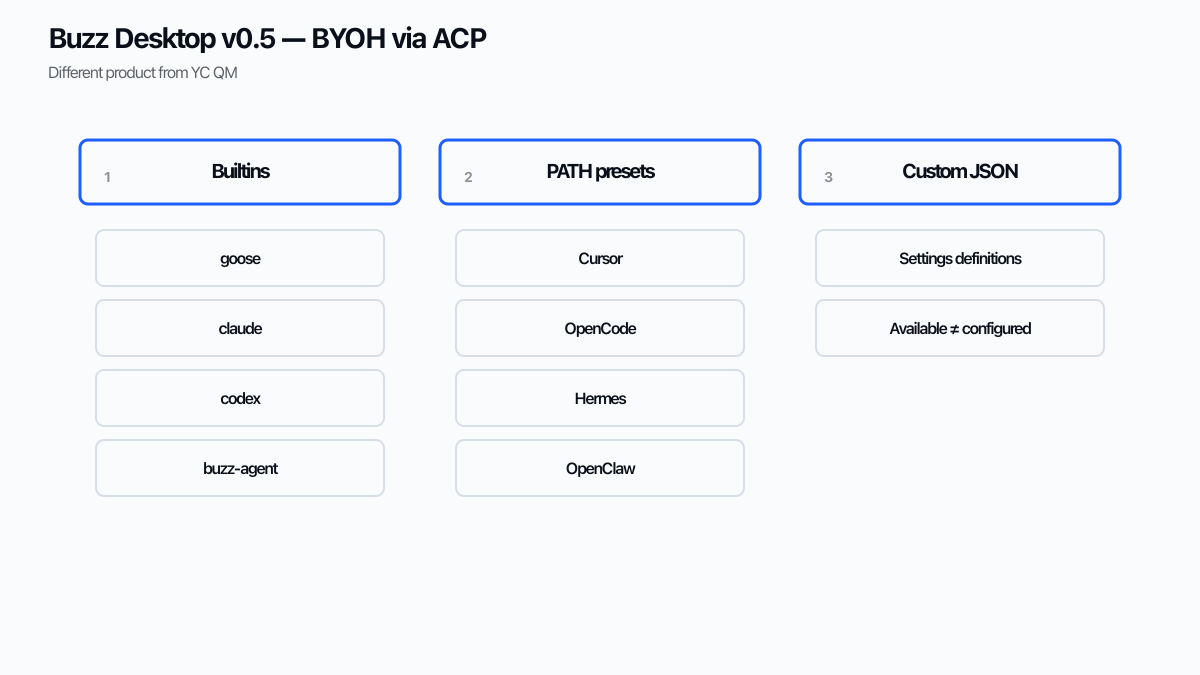
Task: Click the Settings definitions box
Action: pyautogui.click(x=960, y=258)
